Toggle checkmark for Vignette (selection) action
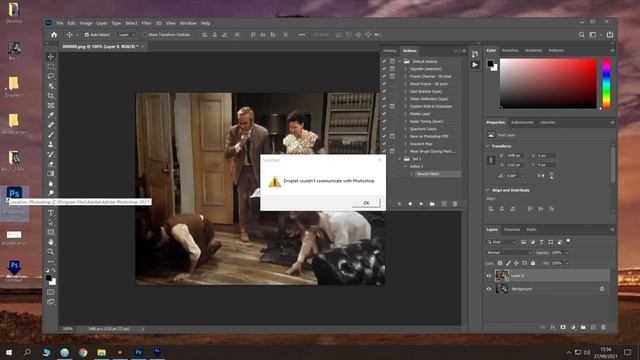 click(x=384, y=69)
